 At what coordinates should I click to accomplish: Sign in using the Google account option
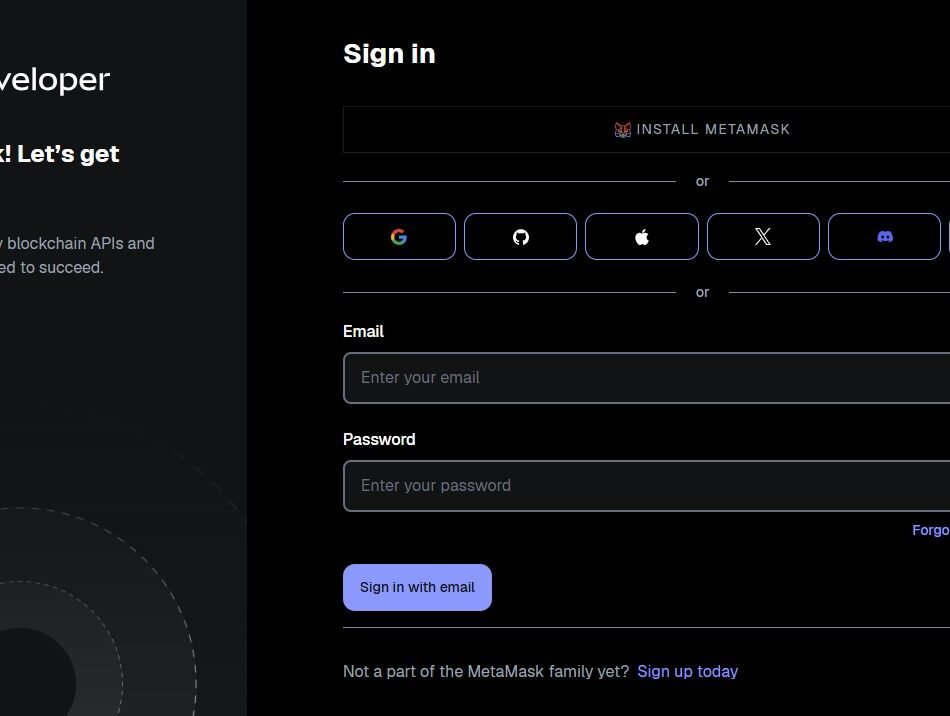click(x=399, y=236)
